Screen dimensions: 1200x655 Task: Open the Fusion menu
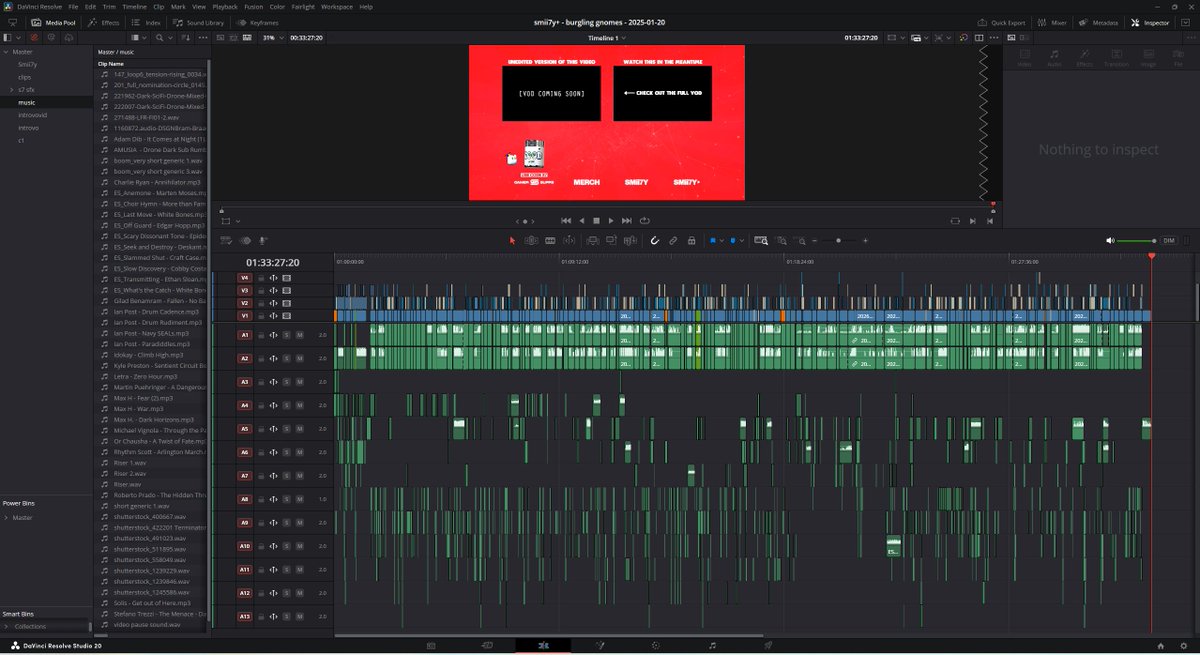click(254, 6)
